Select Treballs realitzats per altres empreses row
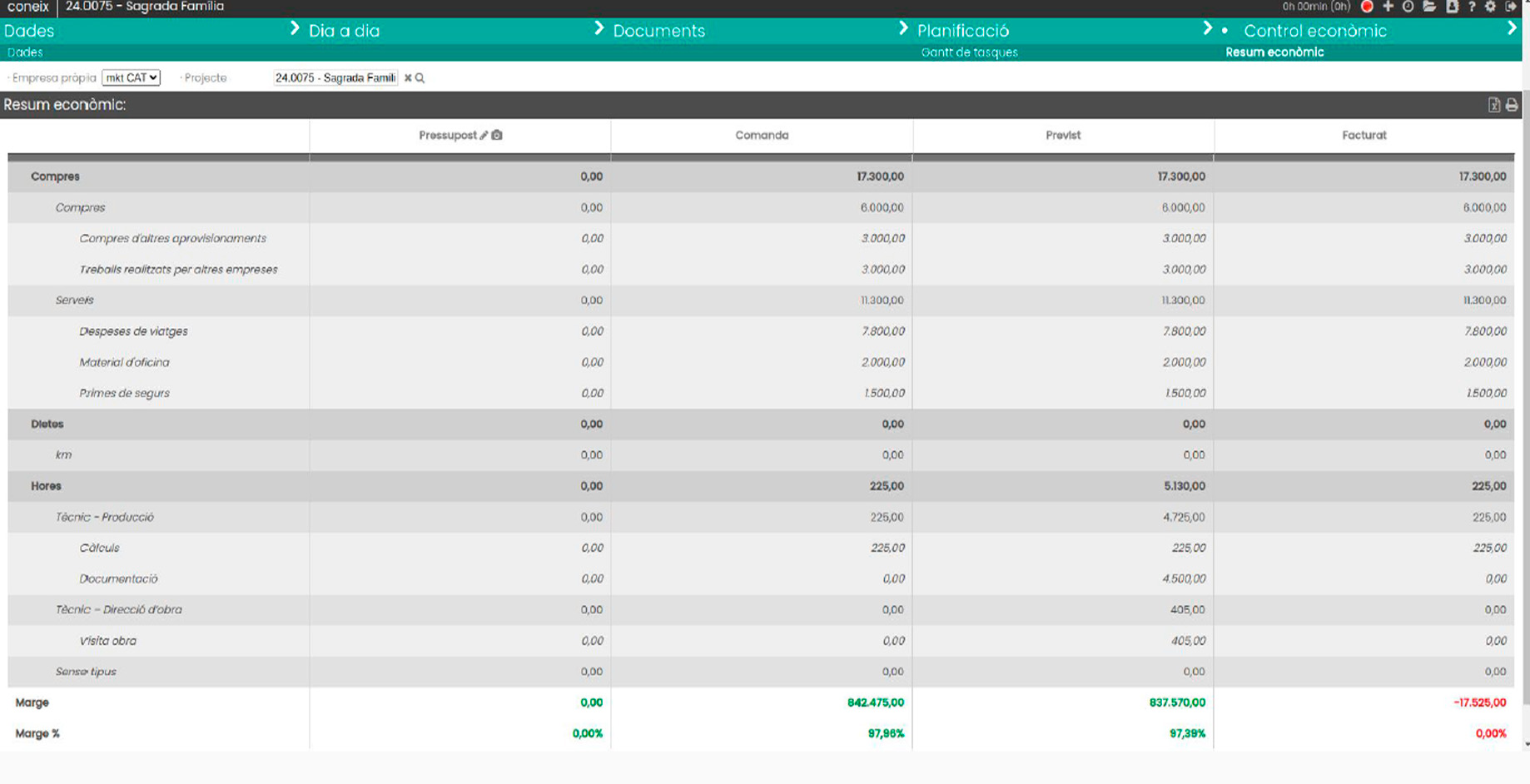This screenshot has width=1530, height=784. (178, 270)
